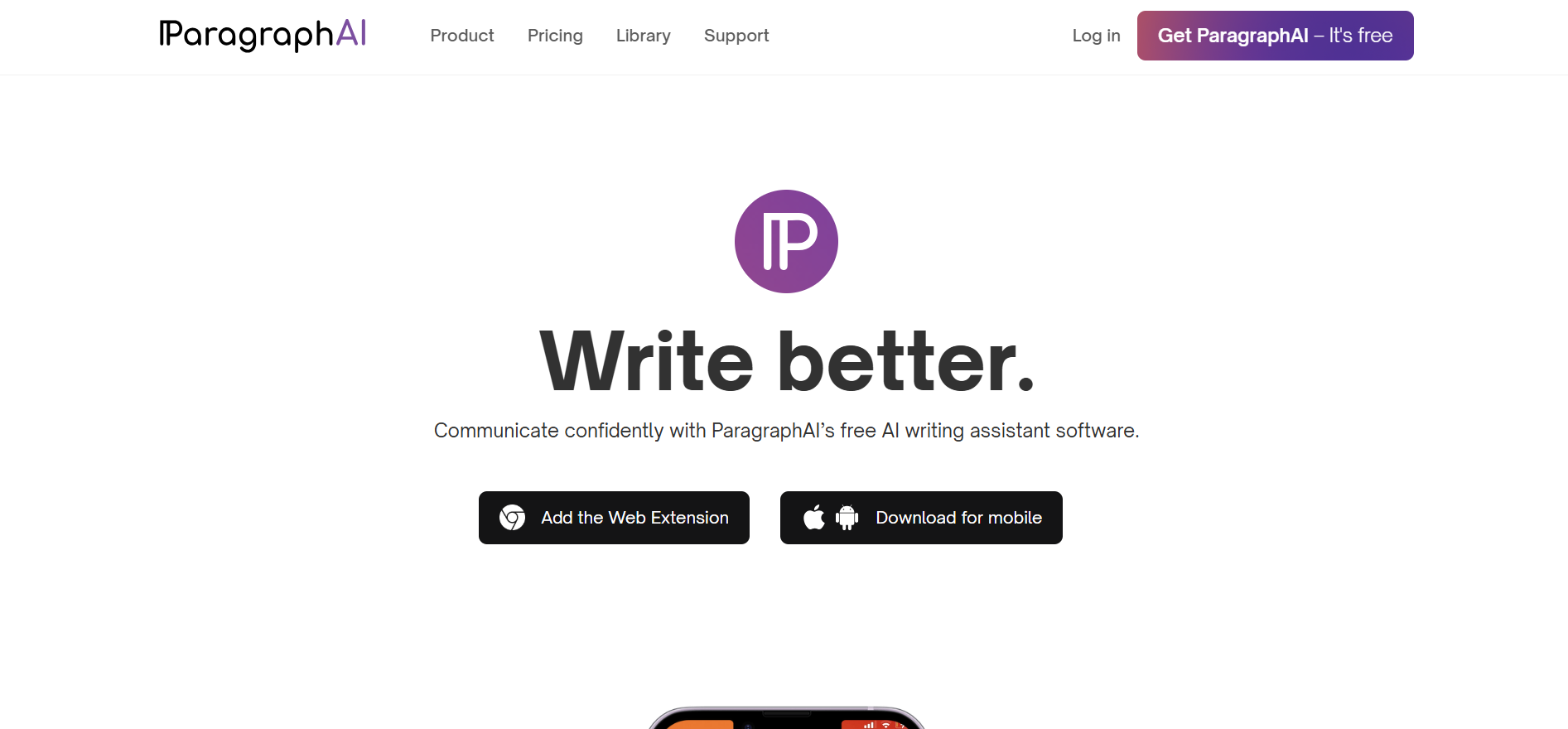Click Download for mobile button
Viewport: 1568px width, 729px height.
click(921, 518)
